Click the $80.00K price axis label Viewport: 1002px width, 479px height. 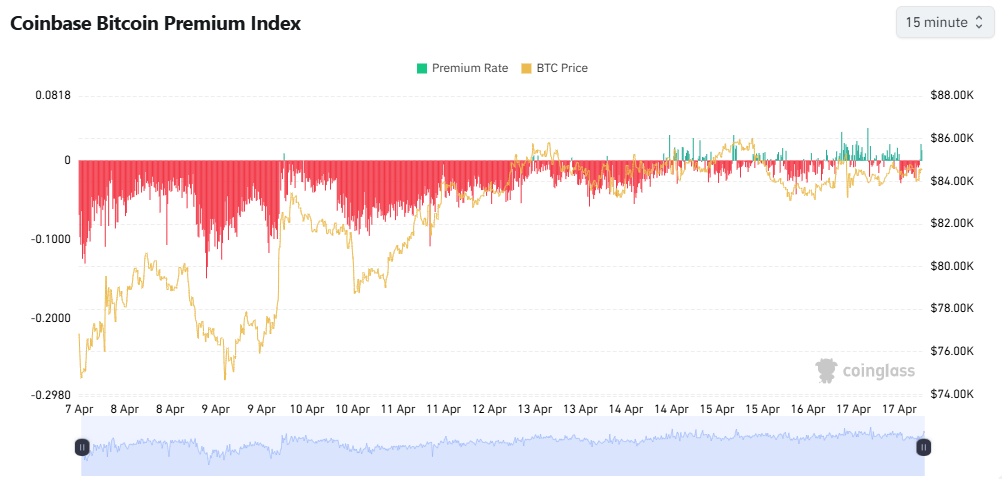pyautogui.click(x=952, y=266)
